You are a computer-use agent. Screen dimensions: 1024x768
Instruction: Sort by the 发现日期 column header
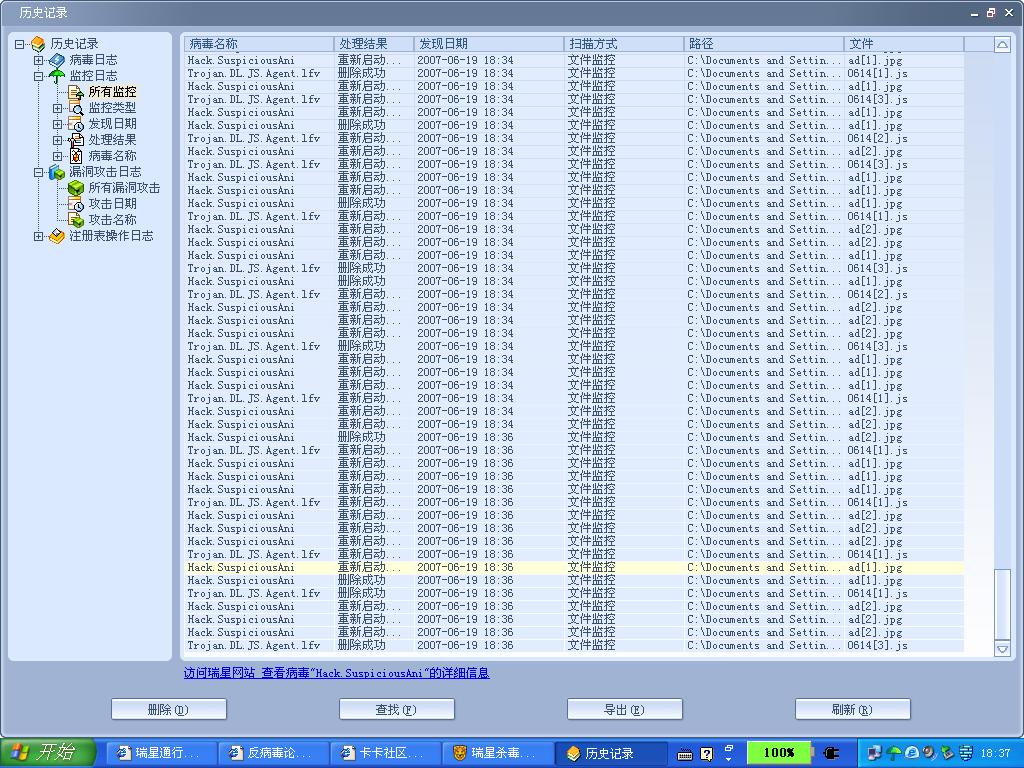pyautogui.click(x=488, y=44)
